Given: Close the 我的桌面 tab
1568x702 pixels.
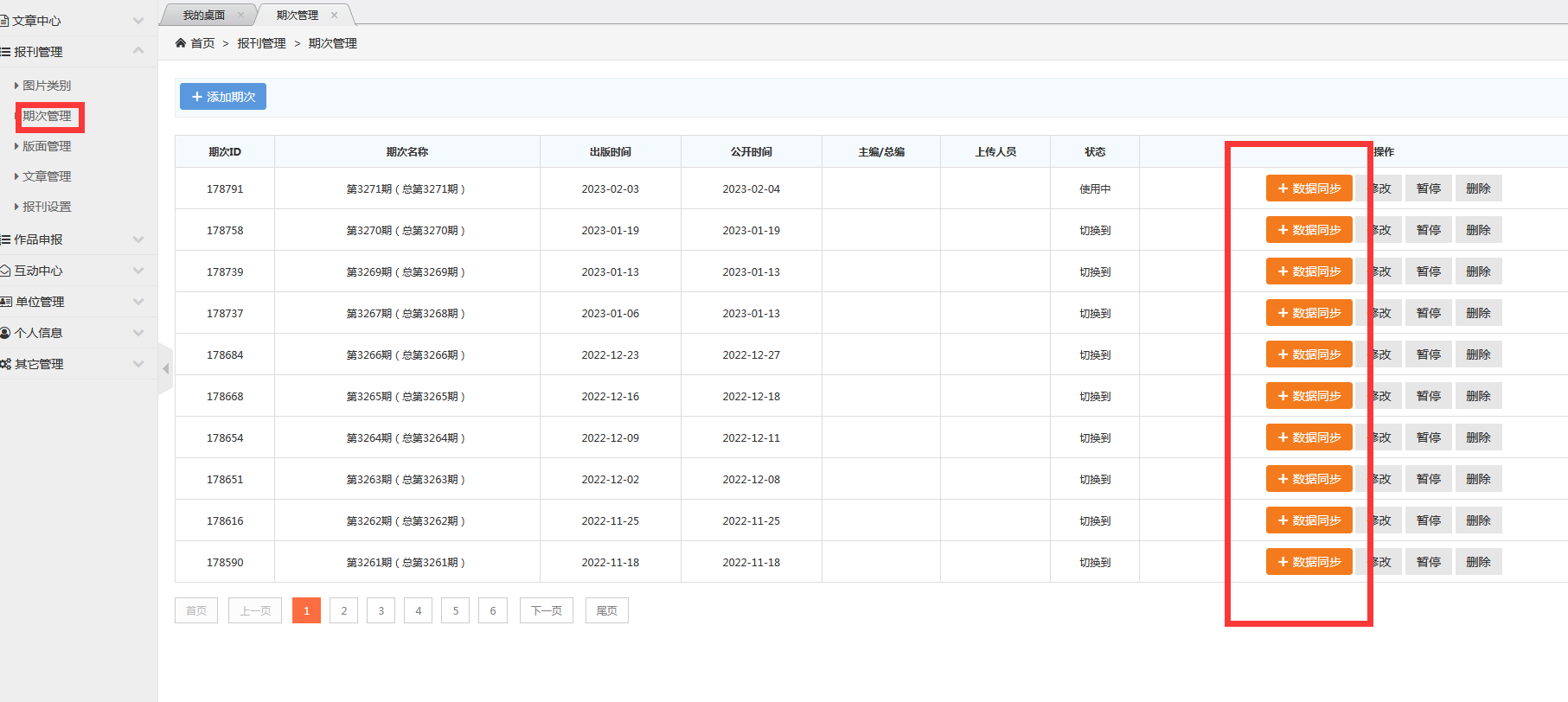Looking at the screenshot, I should point(240,15).
